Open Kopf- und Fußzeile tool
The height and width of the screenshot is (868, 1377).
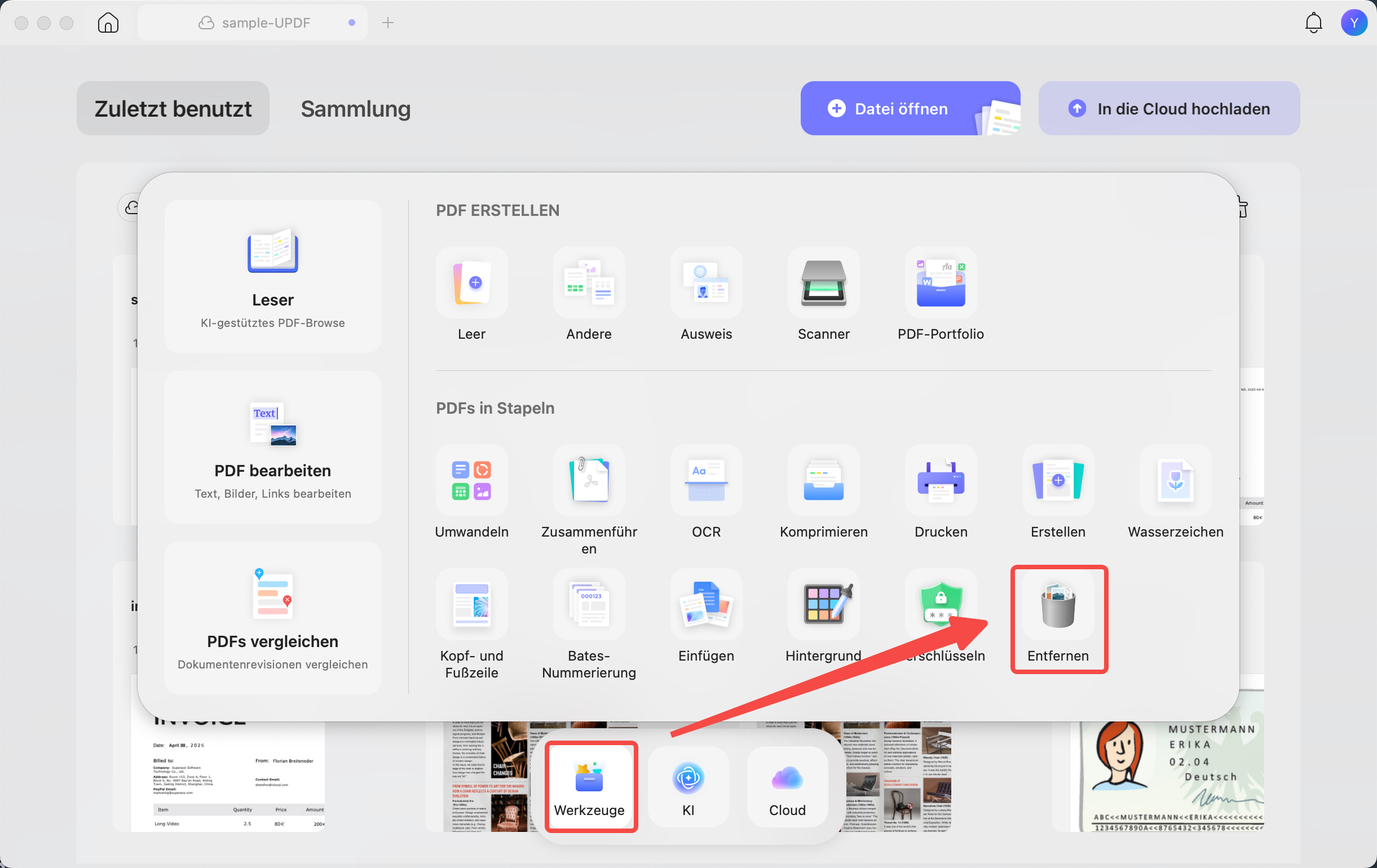pyautogui.click(x=472, y=605)
